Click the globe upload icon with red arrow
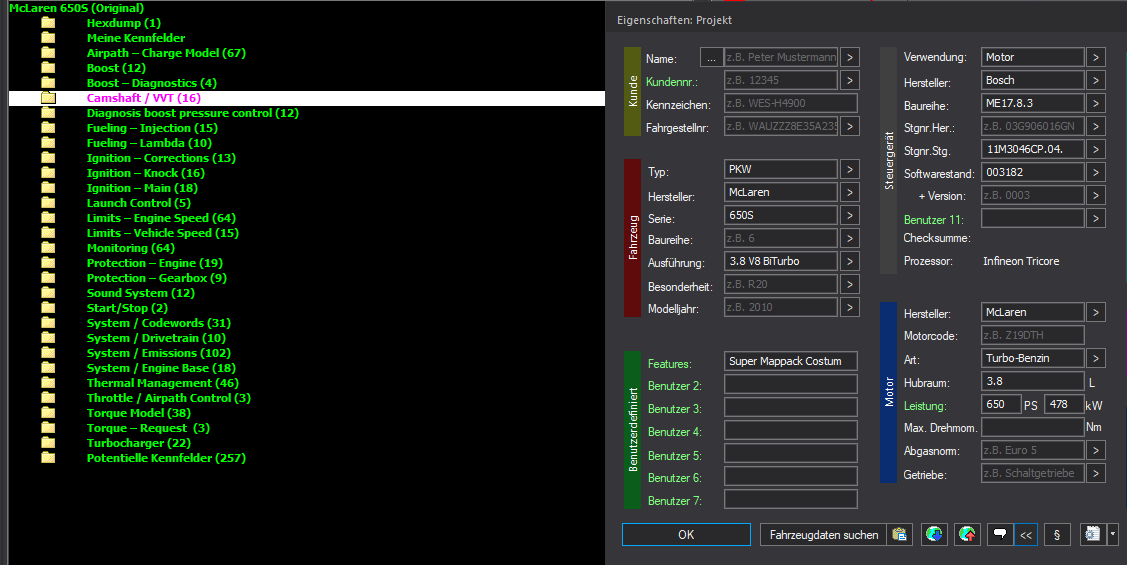 (x=967, y=534)
